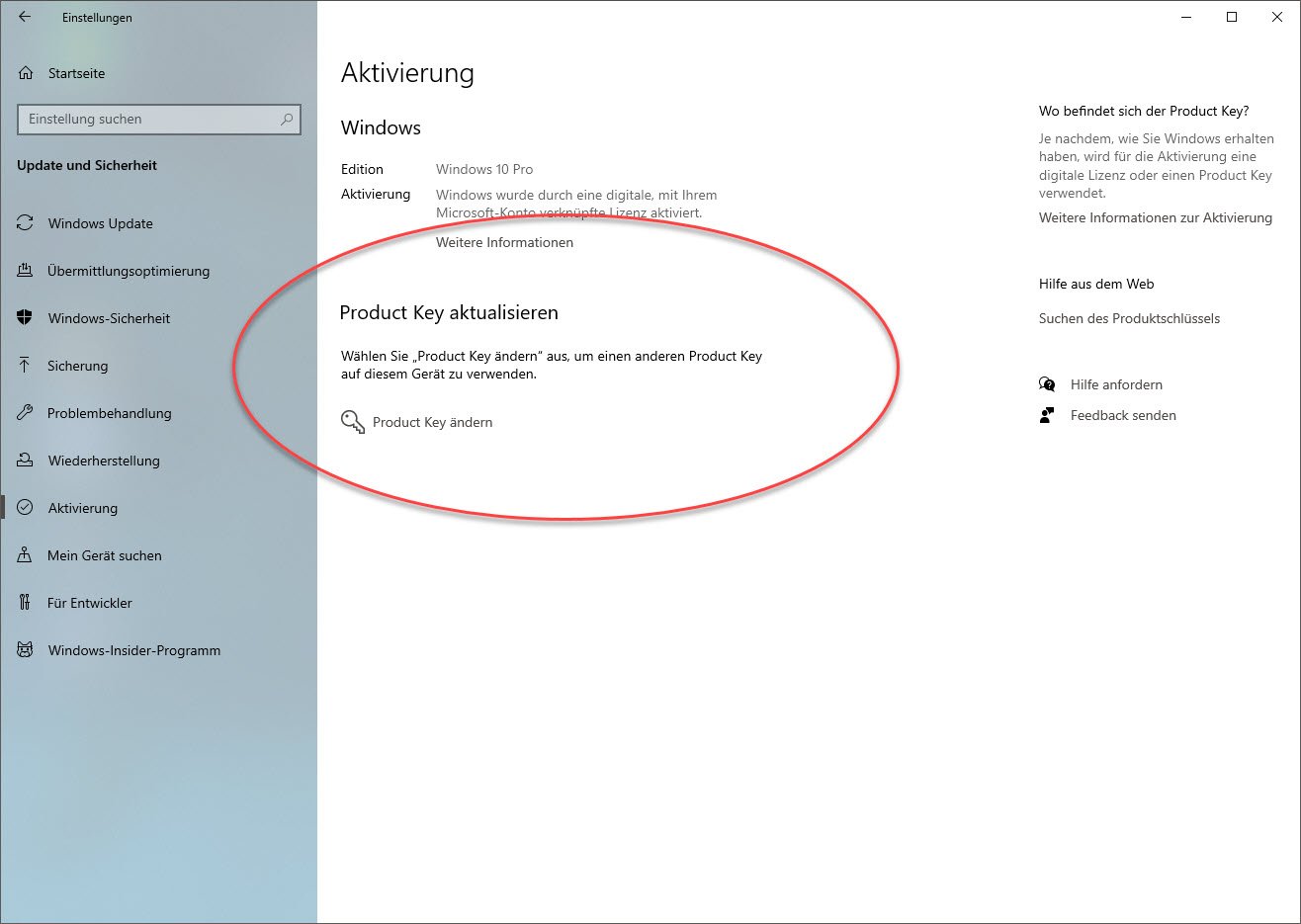Click the Feedback senden person icon
Screen dimensions: 1301x924
[1047, 415]
